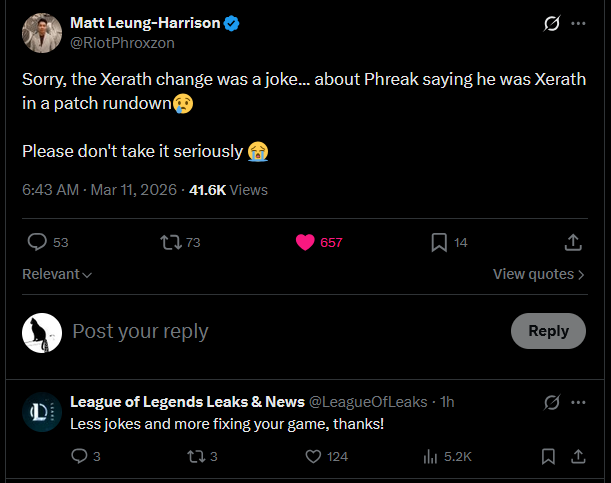
Task: Like the LeagueOfLeaks reply with 124 likes
Action: click(313, 456)
